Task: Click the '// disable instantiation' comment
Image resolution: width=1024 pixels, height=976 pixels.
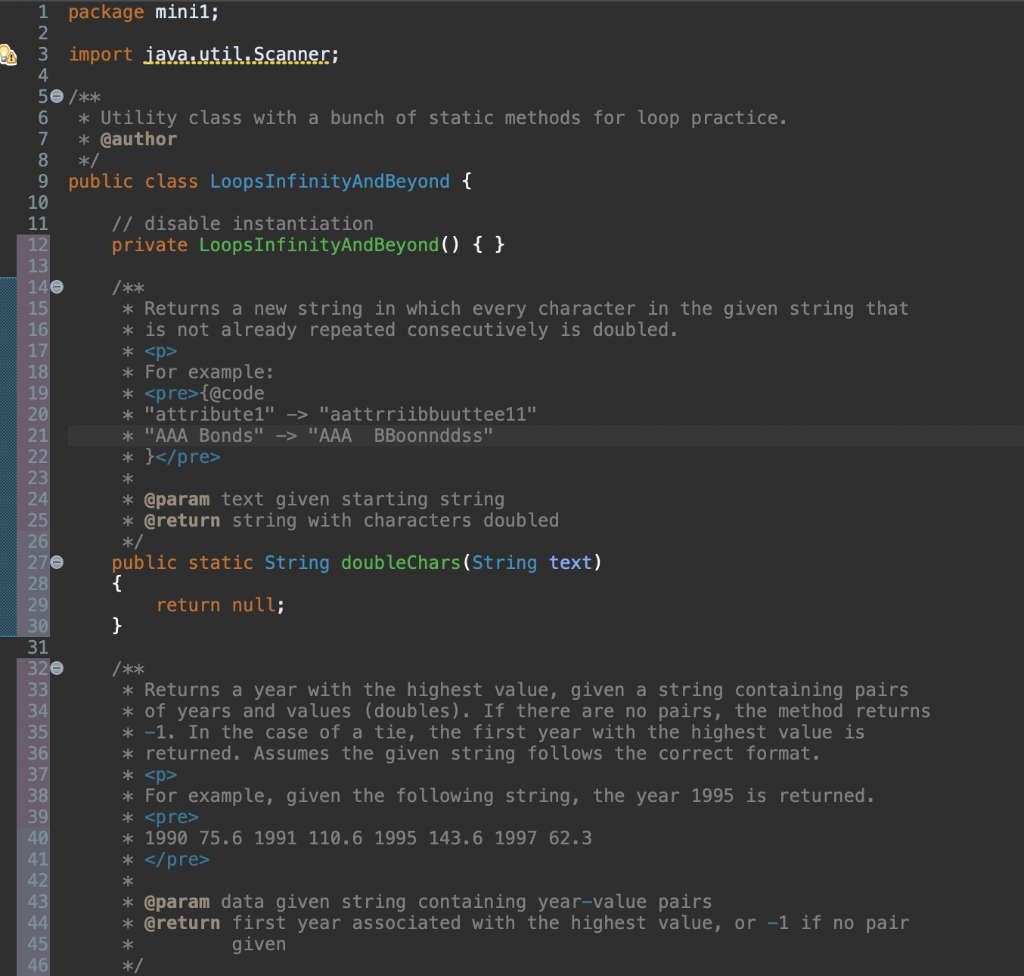Action: point(242,224)
